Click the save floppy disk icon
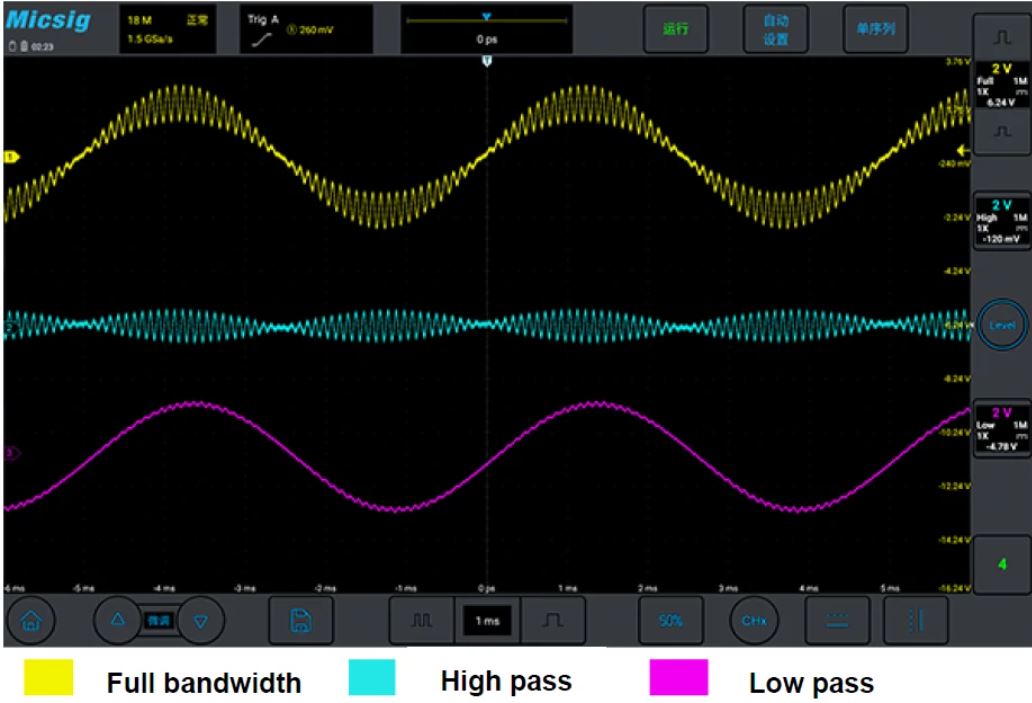The image size is (1032, 703). [297, 622]
